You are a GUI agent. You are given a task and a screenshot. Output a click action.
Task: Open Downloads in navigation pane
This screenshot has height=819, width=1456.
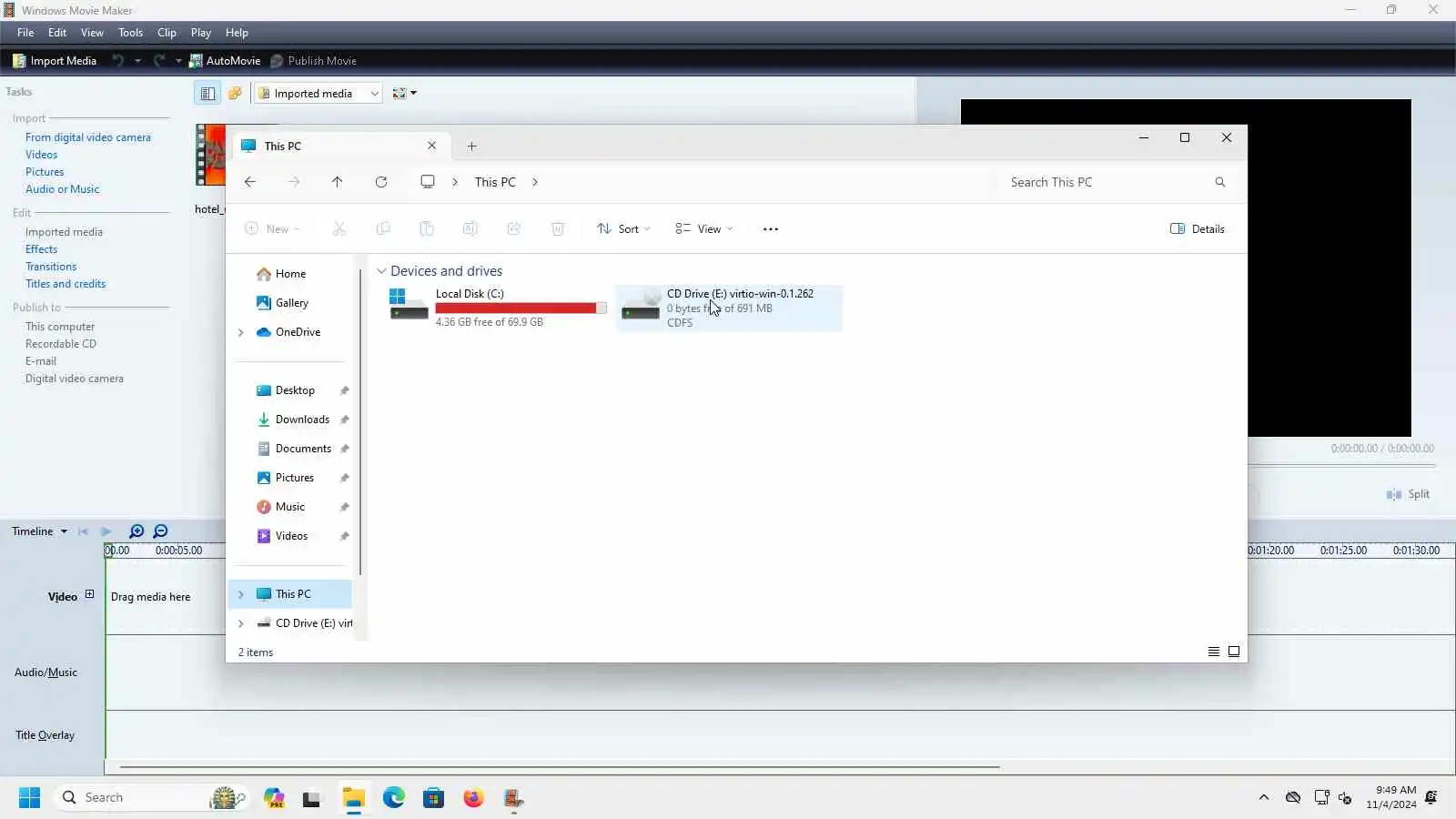(302, 420)
